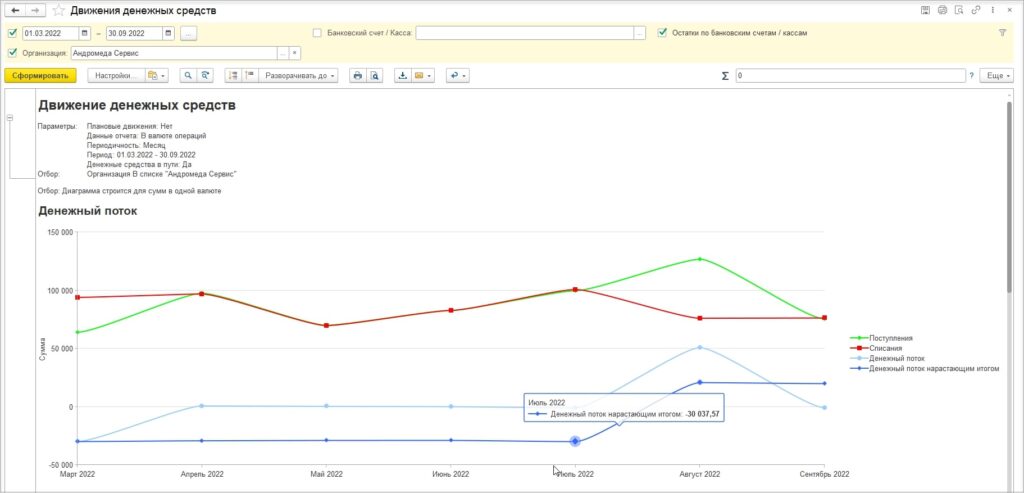Add report to favorites via star icon
Screen dimensions: 1024x493
[59, 10]
